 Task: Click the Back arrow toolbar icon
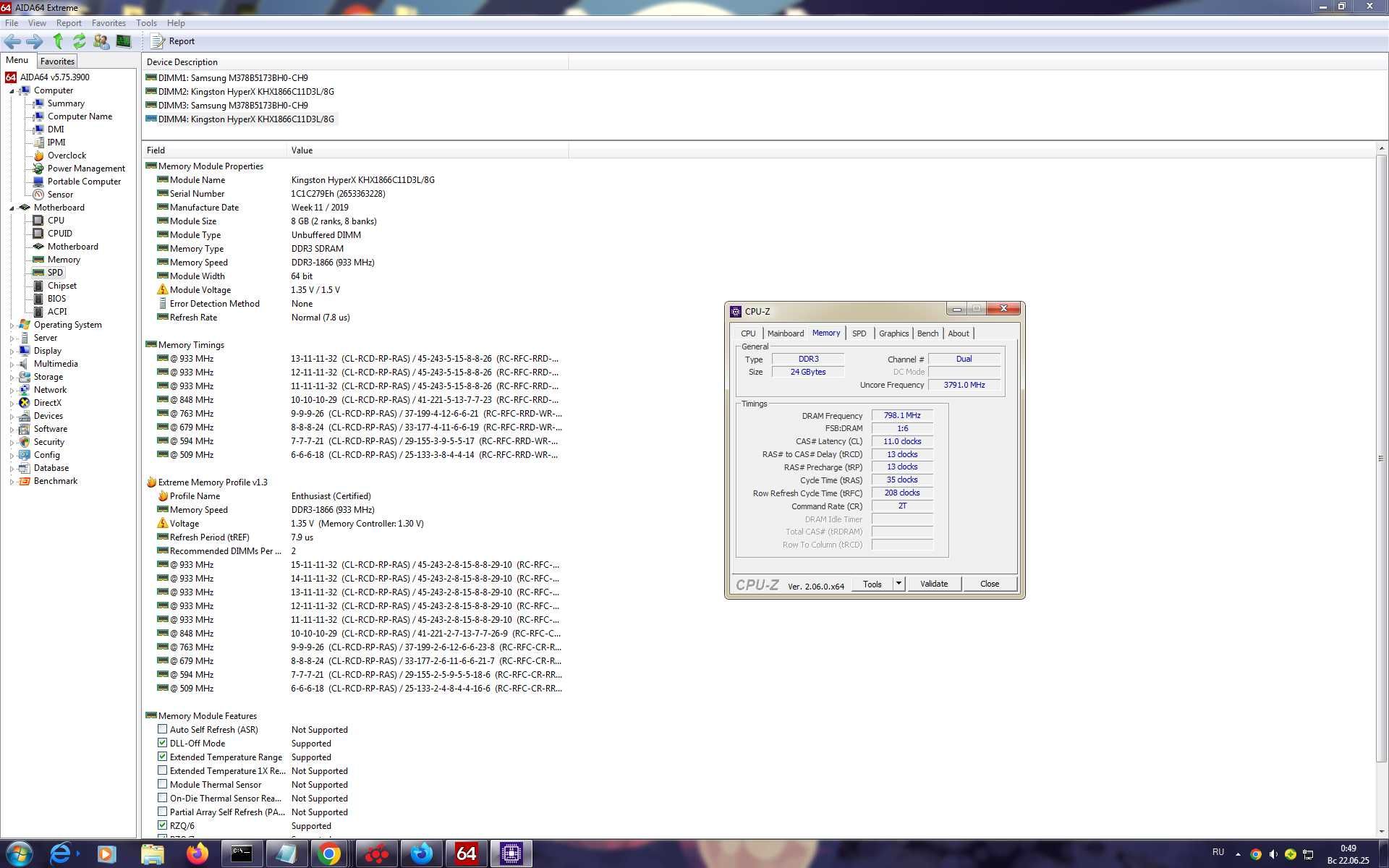point(12,41)
